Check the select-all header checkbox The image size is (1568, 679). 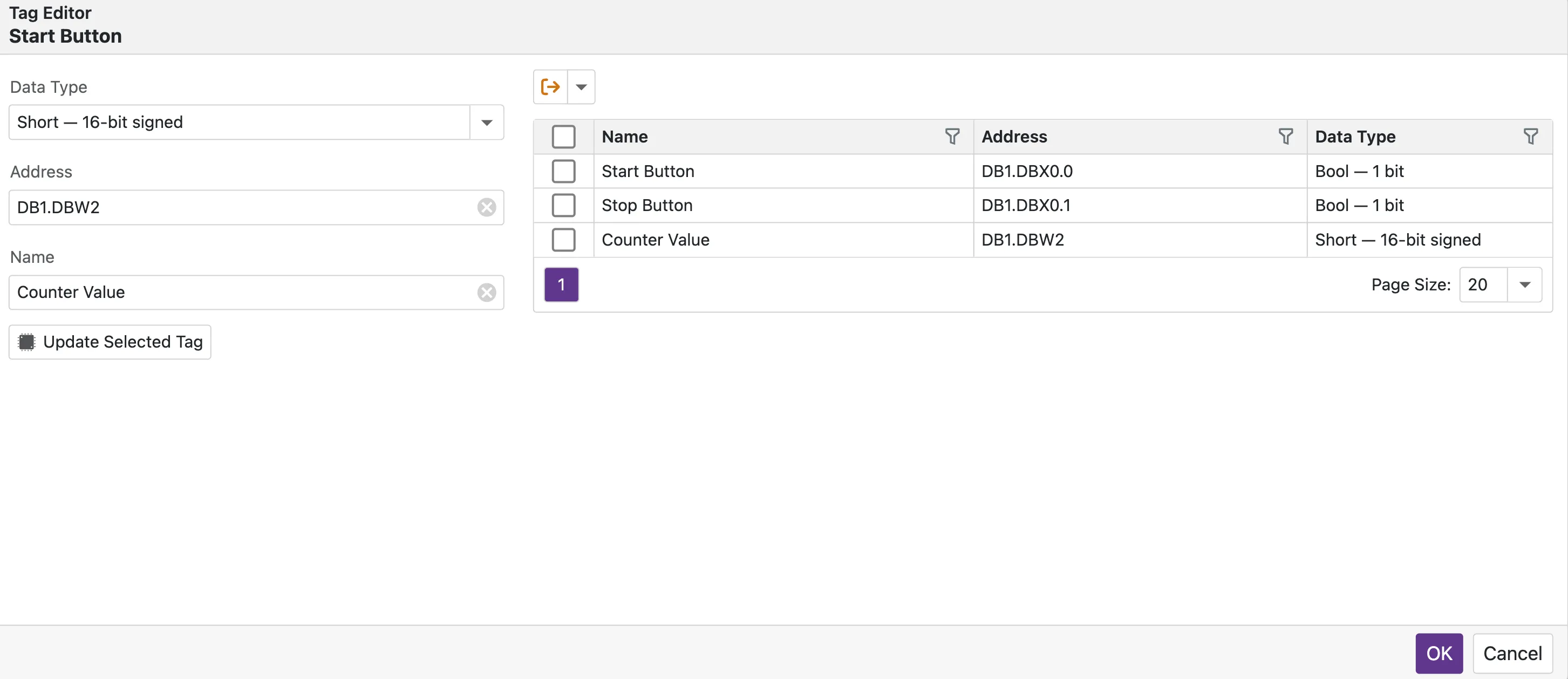(x=563, y=137)
